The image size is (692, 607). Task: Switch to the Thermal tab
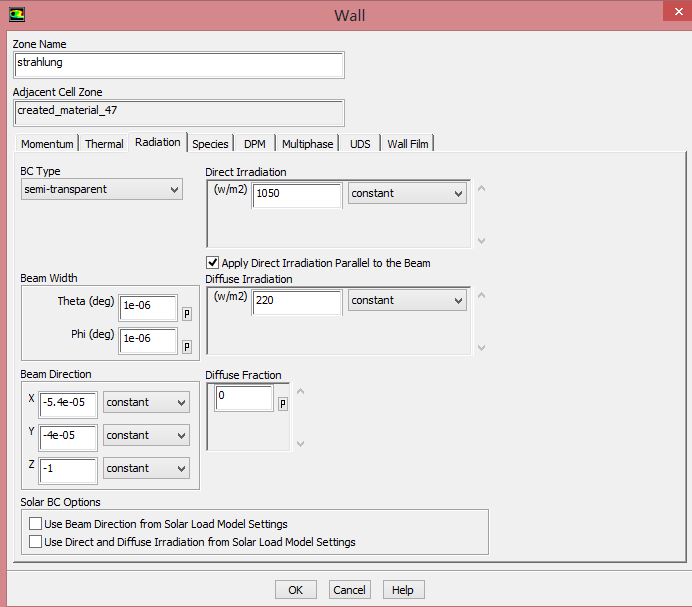click(x=104, y=144)
